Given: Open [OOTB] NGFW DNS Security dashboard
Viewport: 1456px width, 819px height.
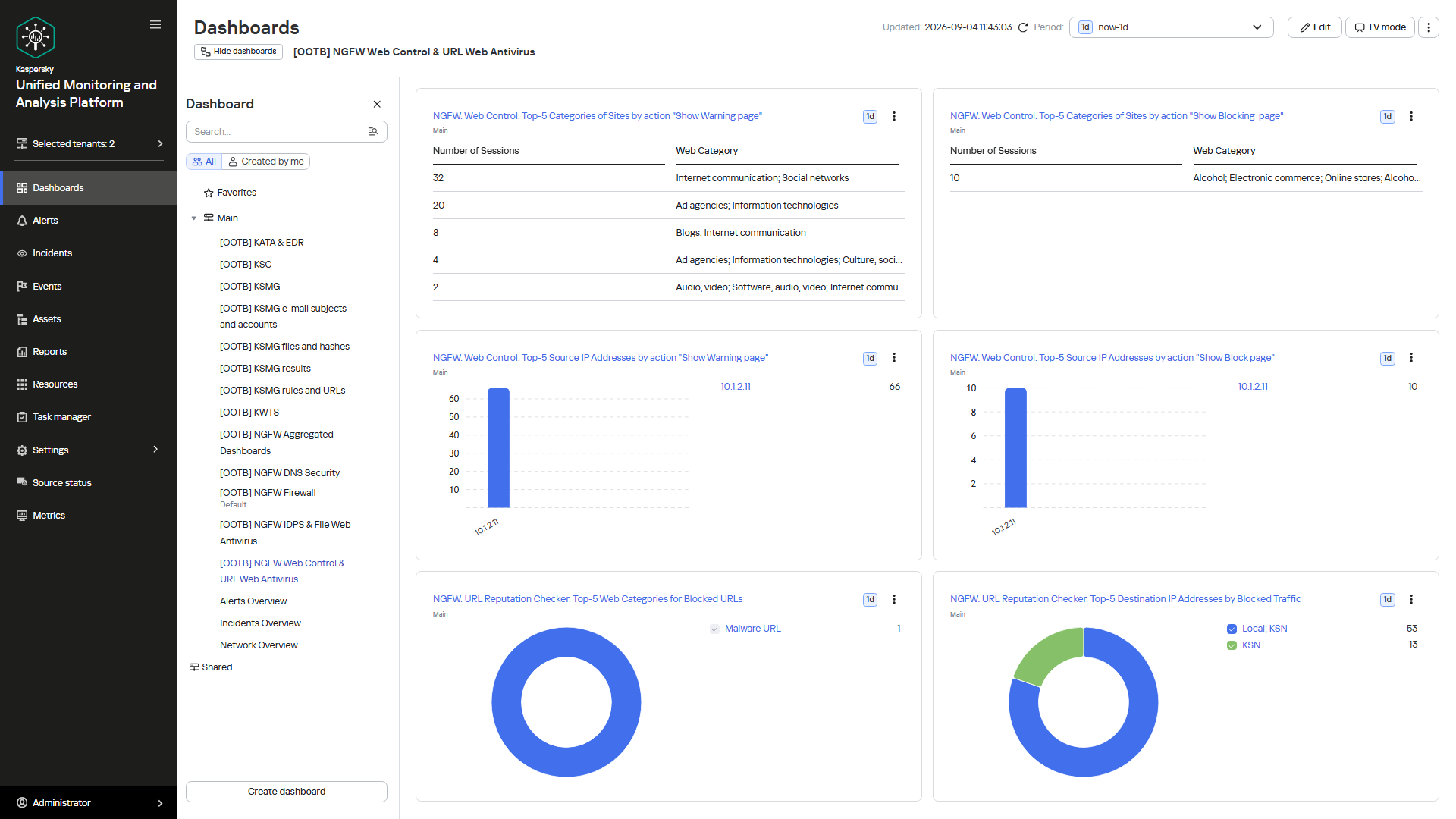Looking at the screenshot, I should coord(280,473).
